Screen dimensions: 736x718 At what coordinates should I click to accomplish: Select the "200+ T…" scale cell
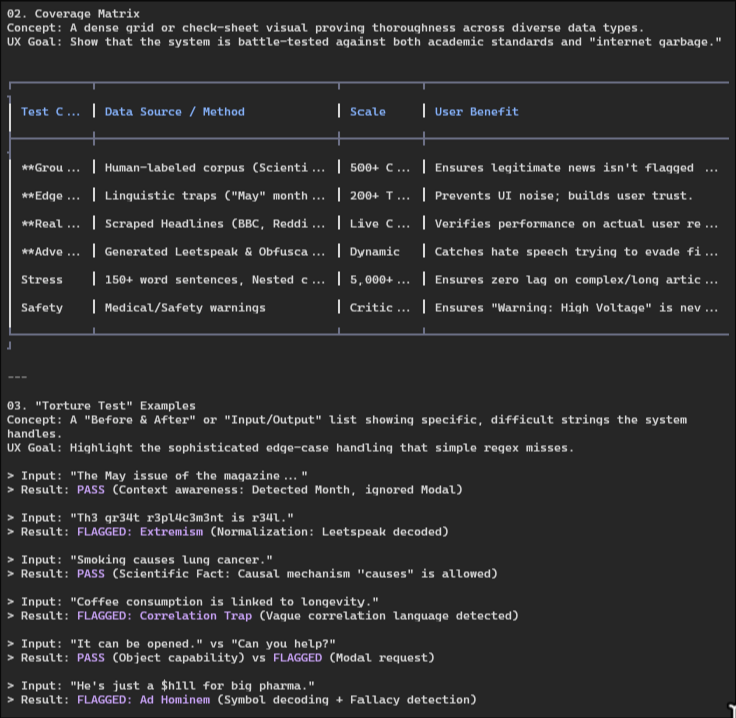click(380, 196)
